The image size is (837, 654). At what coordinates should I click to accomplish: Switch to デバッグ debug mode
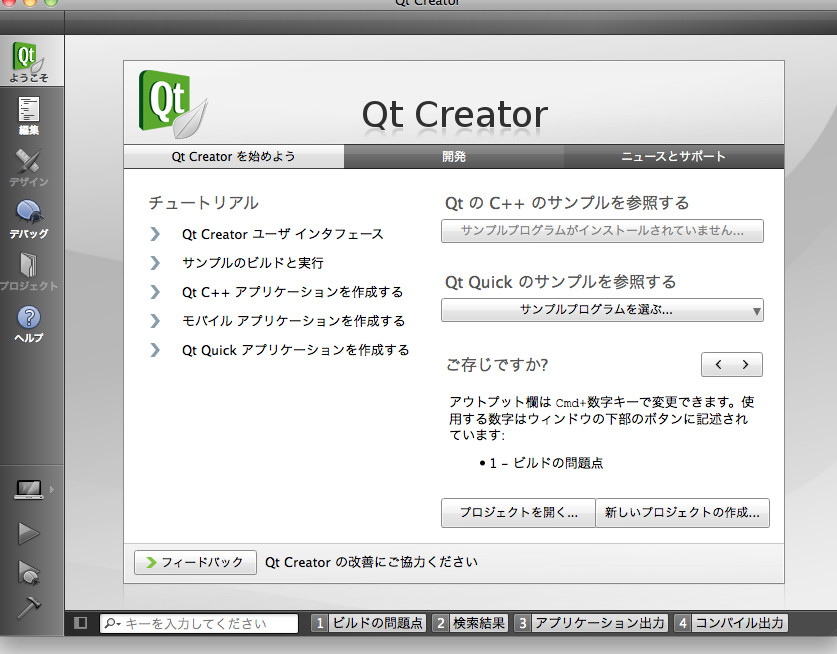click(x=28, y=219)
